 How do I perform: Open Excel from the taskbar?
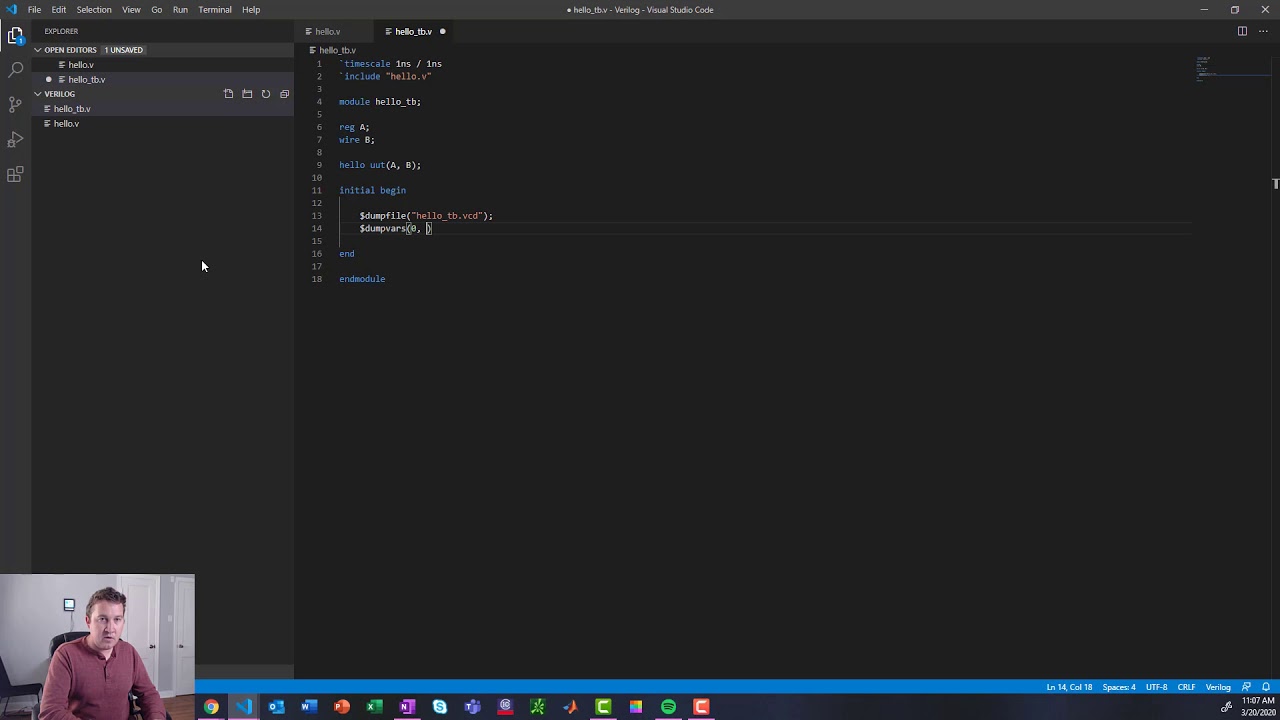pyautogui.click(x=374, y=707)
